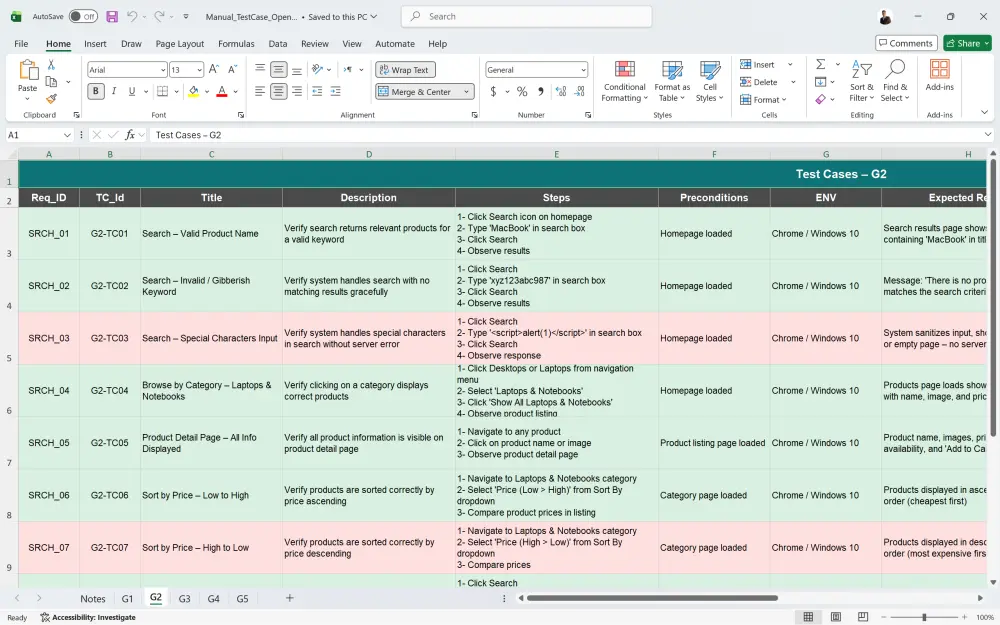
Task: Open the Merge & Center dropdown arrow
Action: point(466,92)
